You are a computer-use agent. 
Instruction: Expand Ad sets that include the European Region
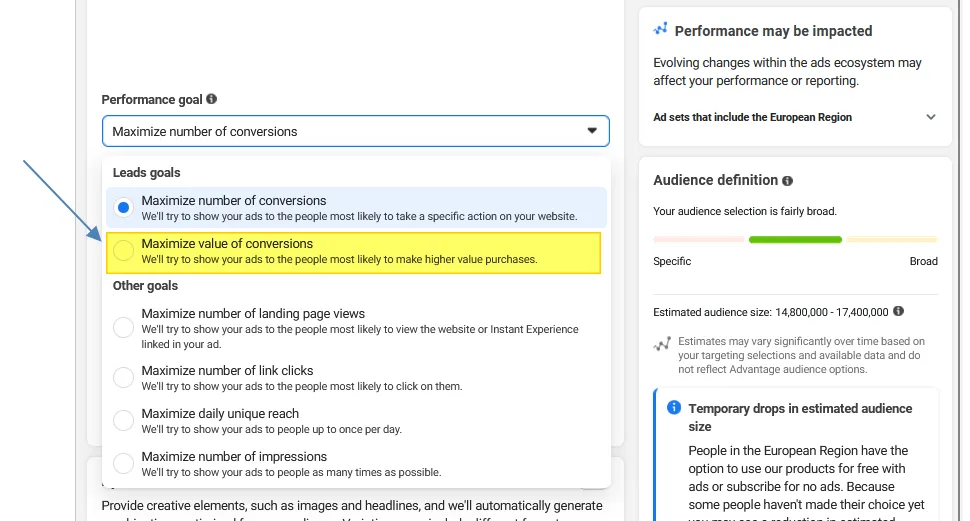tap(795, 117)
